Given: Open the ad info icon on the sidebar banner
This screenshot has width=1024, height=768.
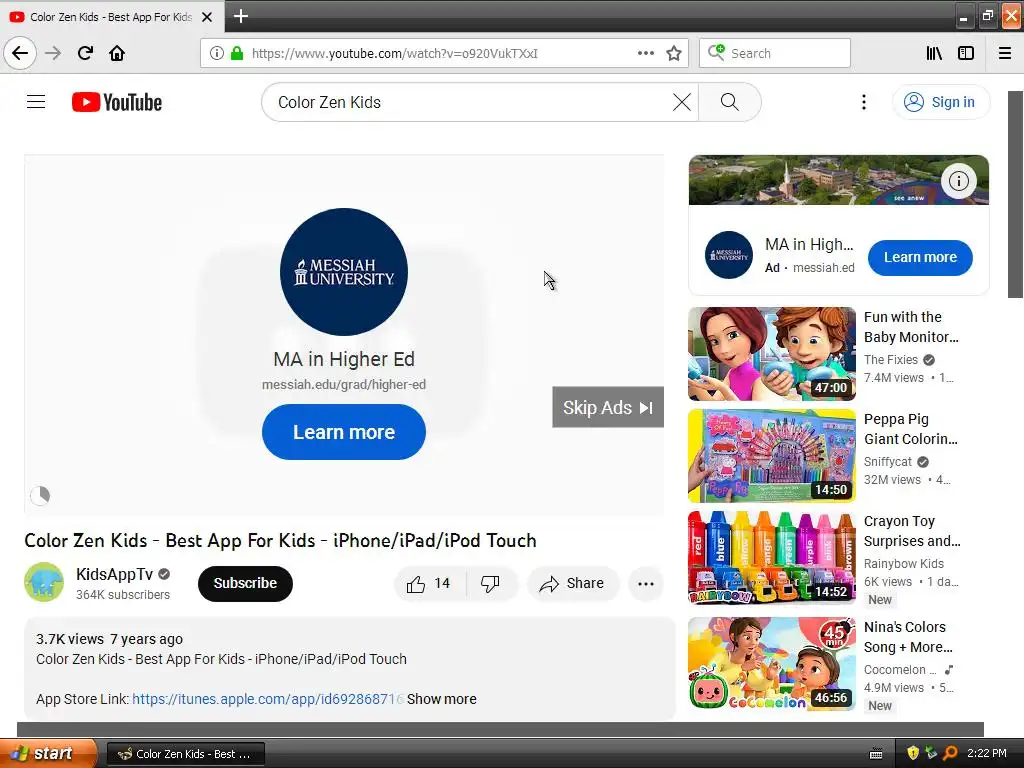Looking at the screenshot, I should point(959,181).
